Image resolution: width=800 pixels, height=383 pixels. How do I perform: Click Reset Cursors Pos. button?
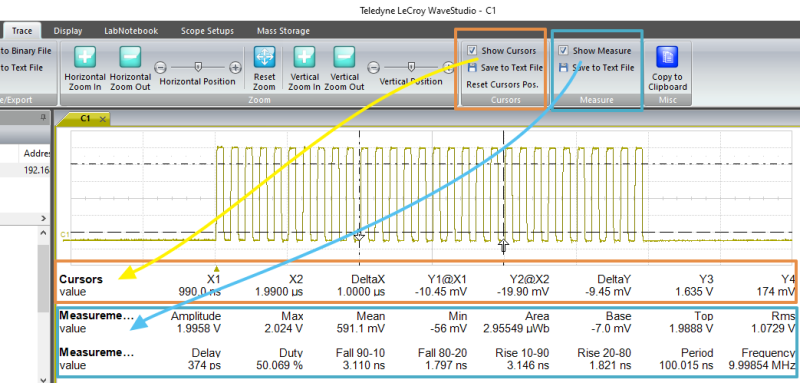[503, 85]
